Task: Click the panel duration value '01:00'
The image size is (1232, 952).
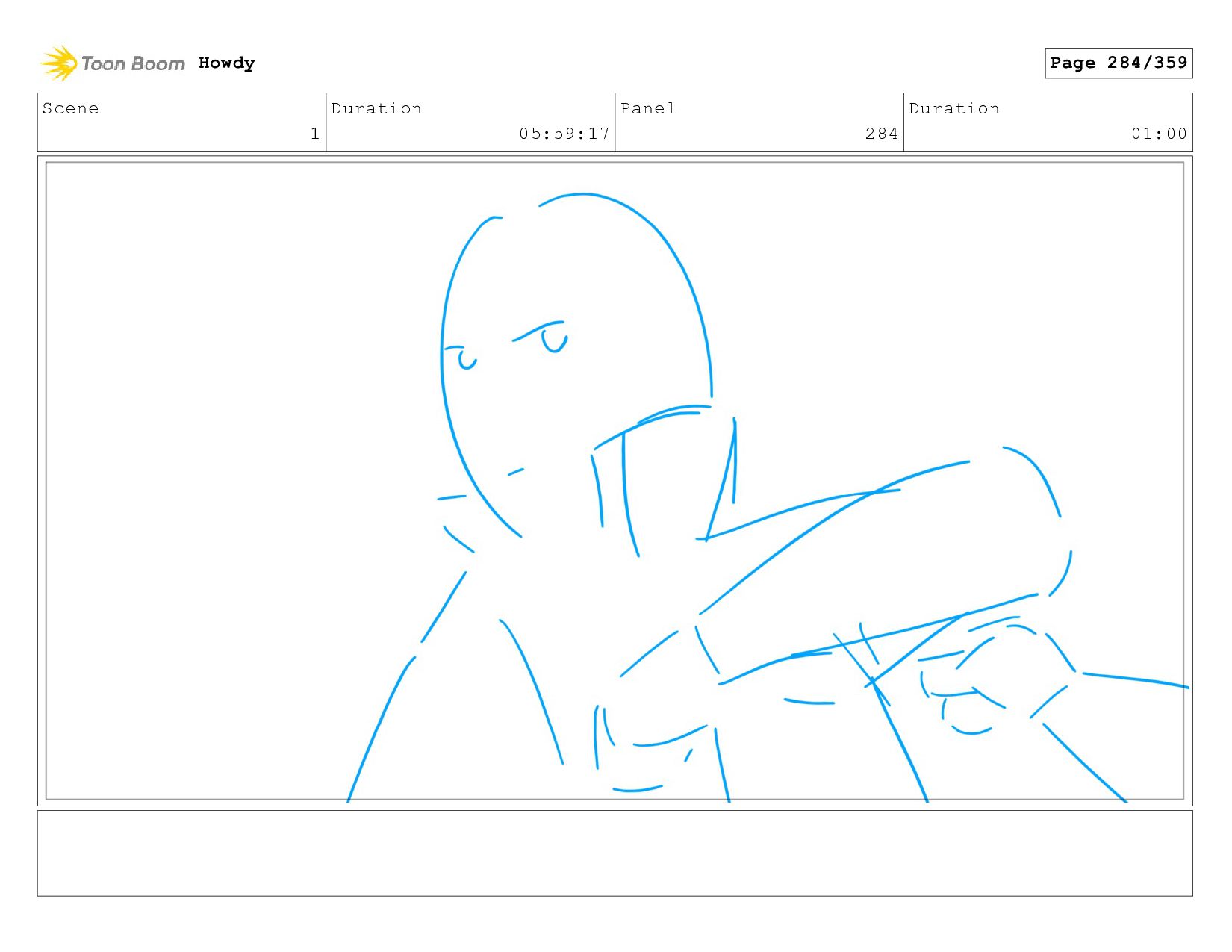Action: point(1159,134)
